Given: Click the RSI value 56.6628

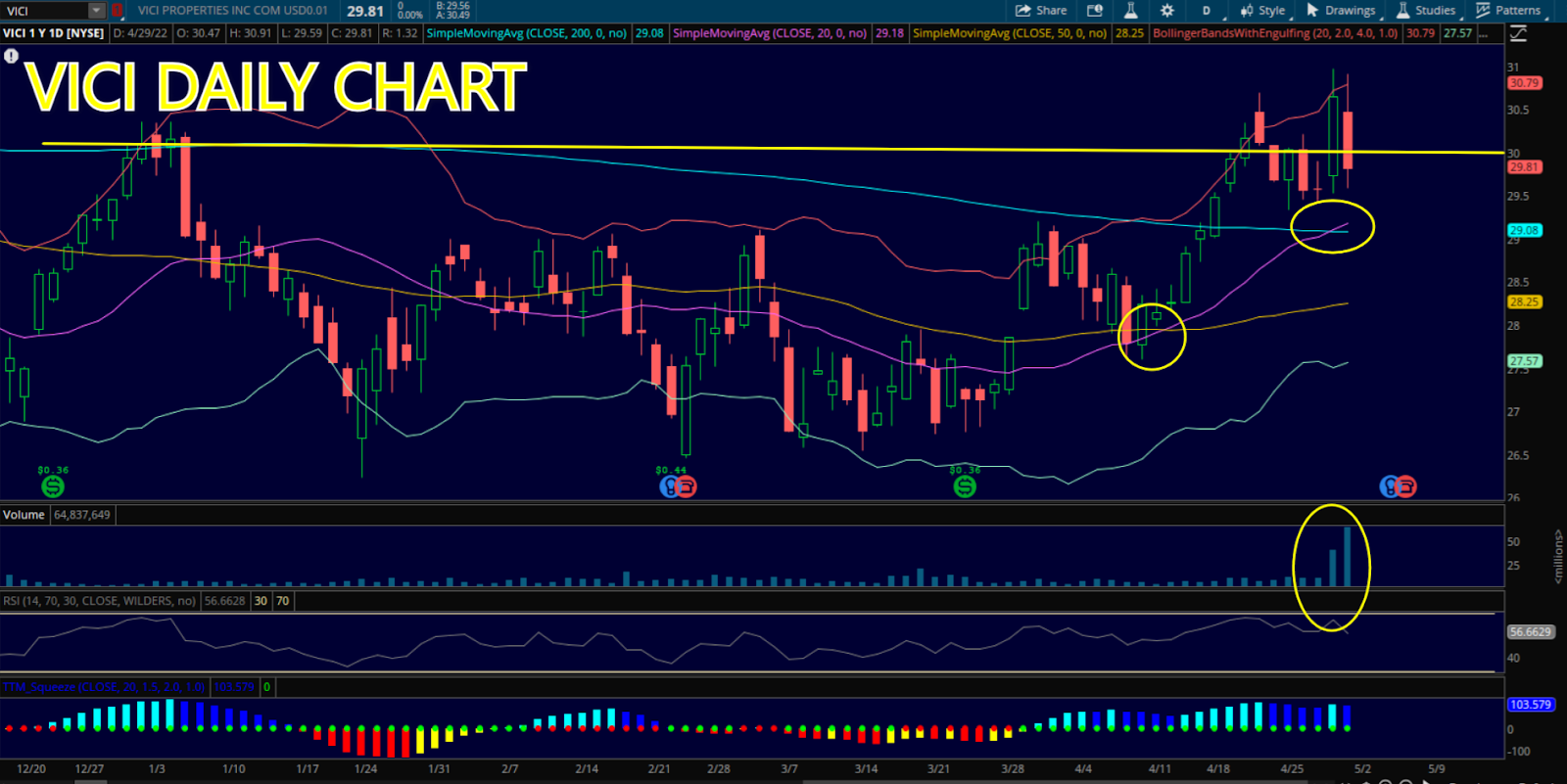Looking at the screenshot, I should pyautogui.click(x=225, y=601).
